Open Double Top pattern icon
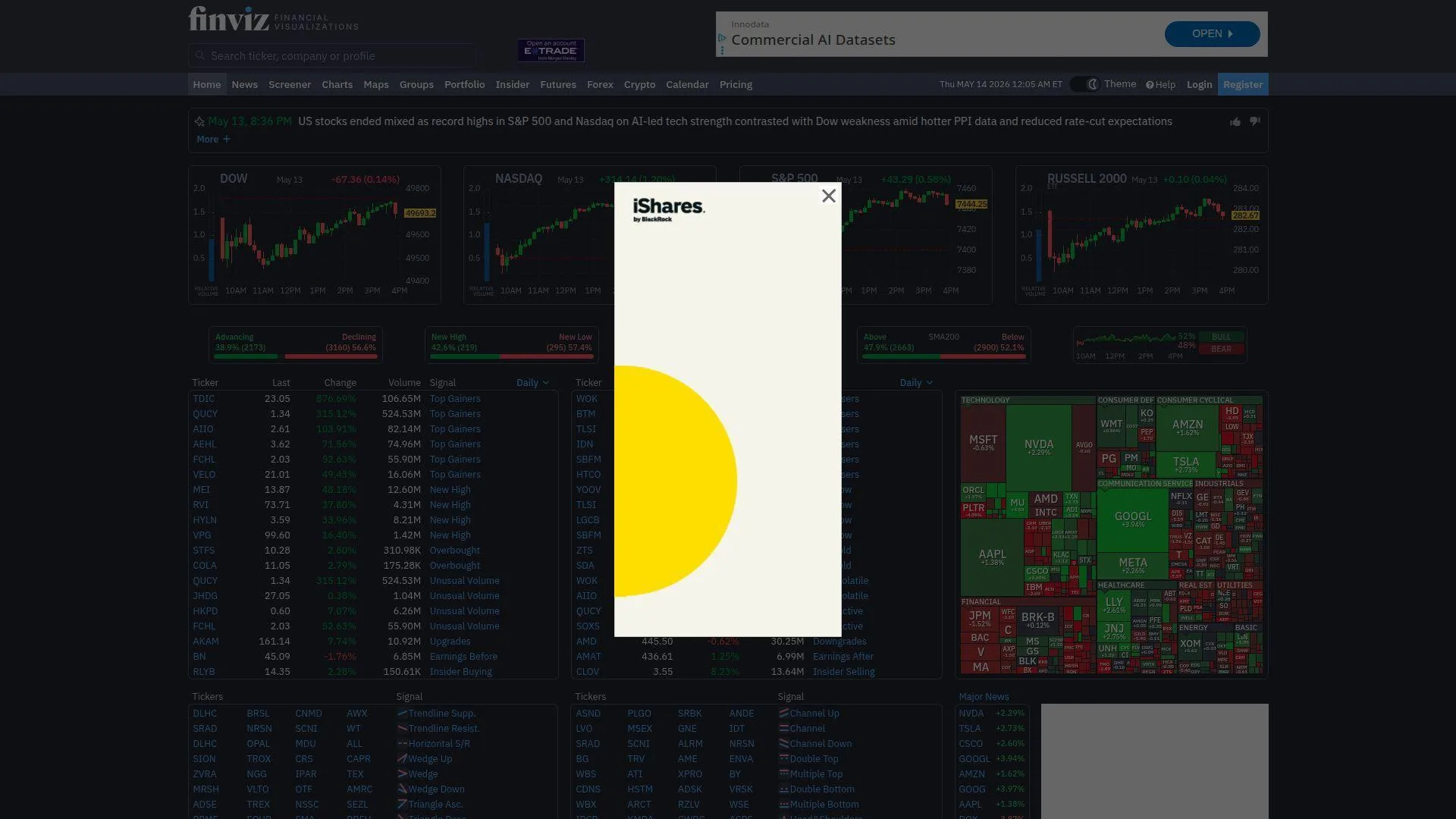The image size is (1456, 819). (783, 759)
